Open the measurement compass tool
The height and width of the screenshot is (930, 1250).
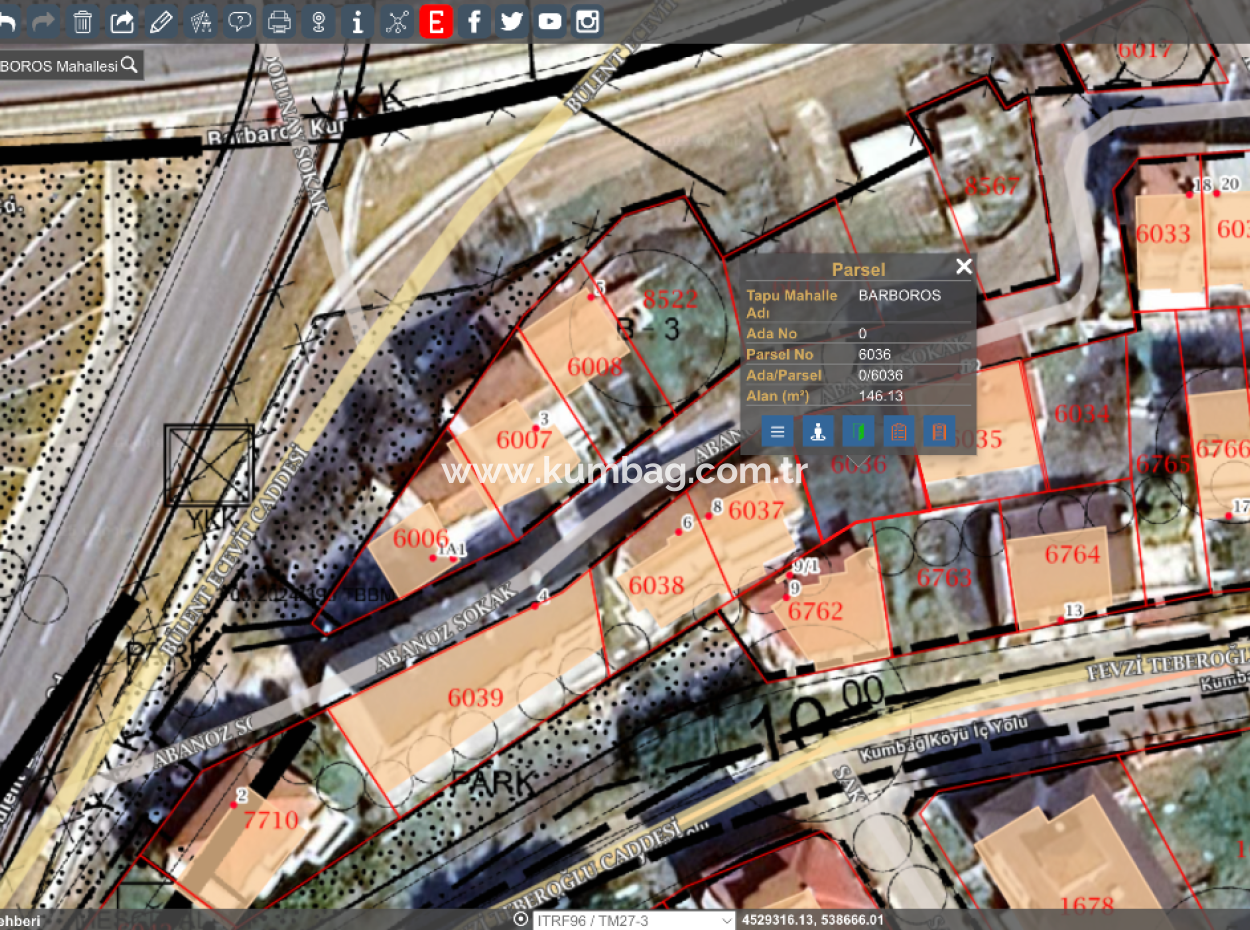pos(200,21)
